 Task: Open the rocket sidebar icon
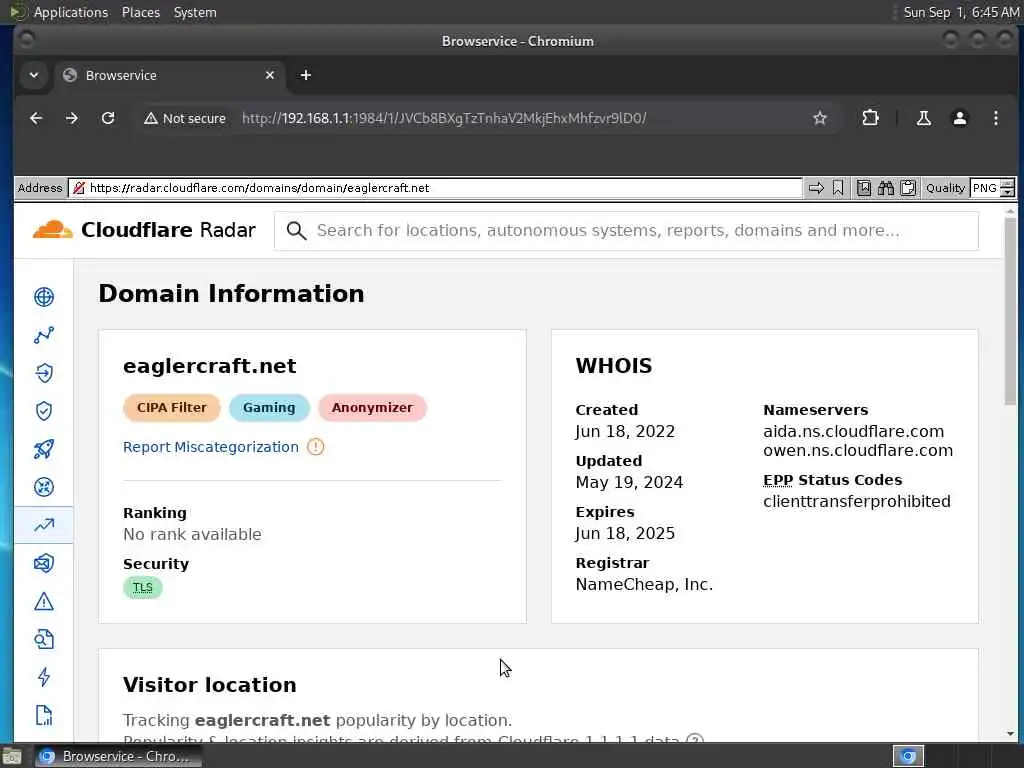[x=44, y=449]
